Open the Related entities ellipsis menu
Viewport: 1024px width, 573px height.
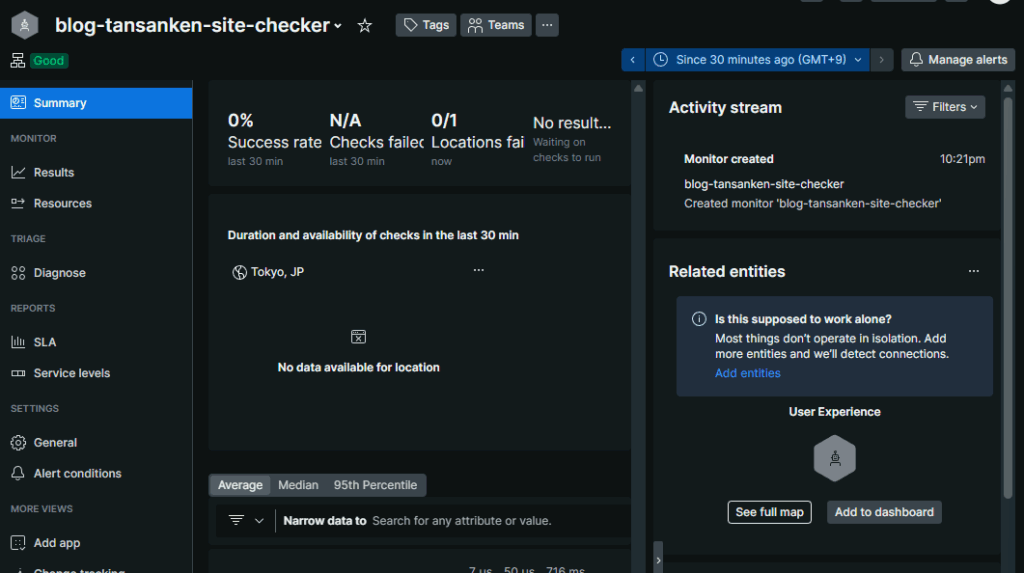pos(974,271)
